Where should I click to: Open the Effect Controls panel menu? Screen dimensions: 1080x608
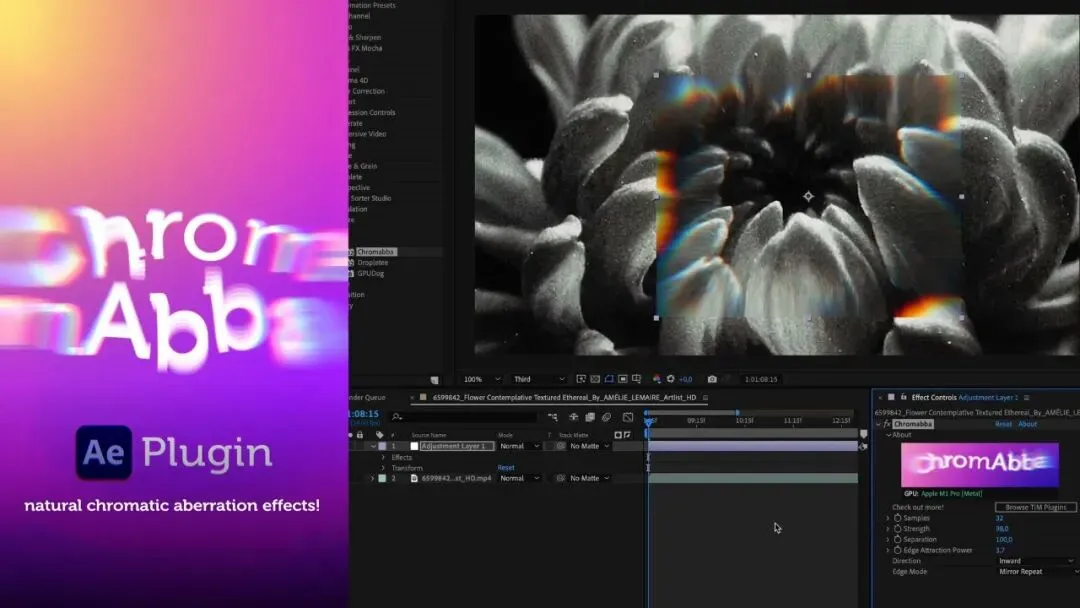1026,397
